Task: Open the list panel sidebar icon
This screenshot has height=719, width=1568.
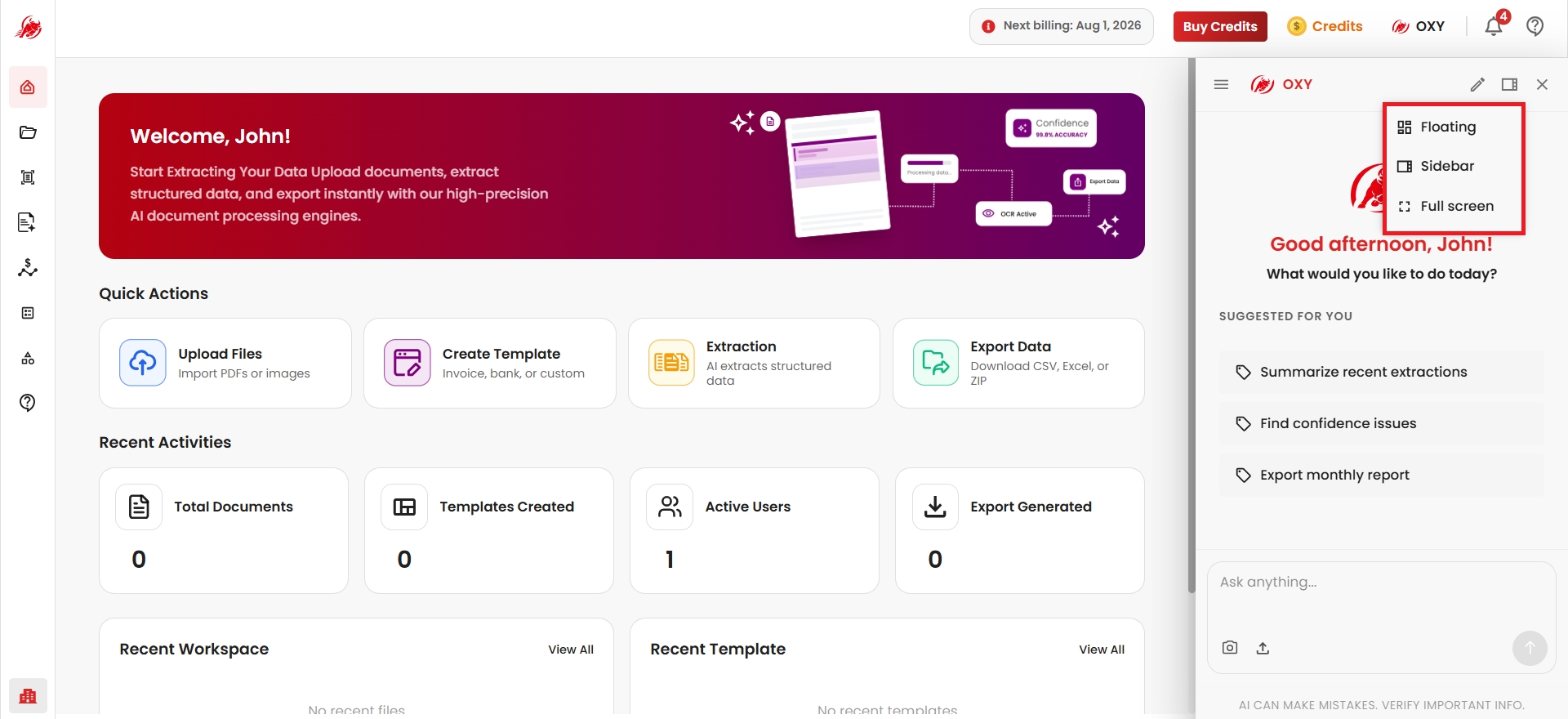Action: tap(28, 313)
